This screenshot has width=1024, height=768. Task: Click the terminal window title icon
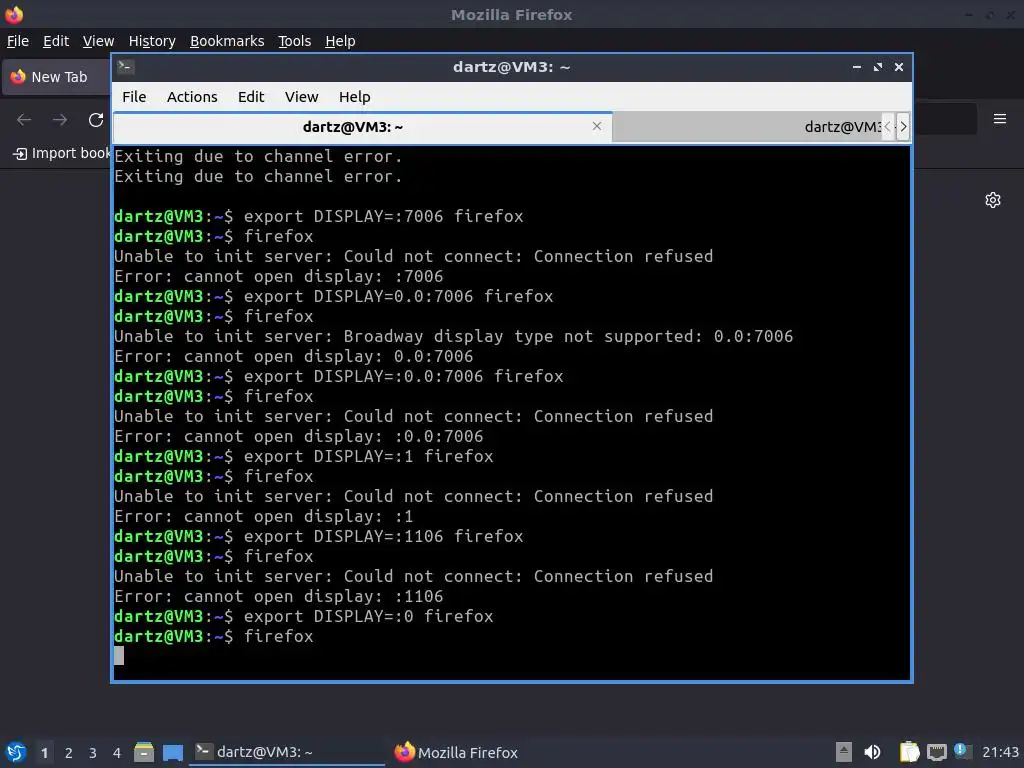[126, 67]
